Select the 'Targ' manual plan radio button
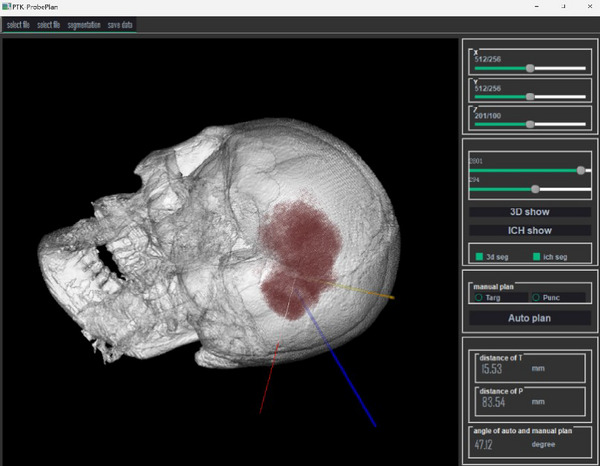600x466 pixels. point(478,297)
